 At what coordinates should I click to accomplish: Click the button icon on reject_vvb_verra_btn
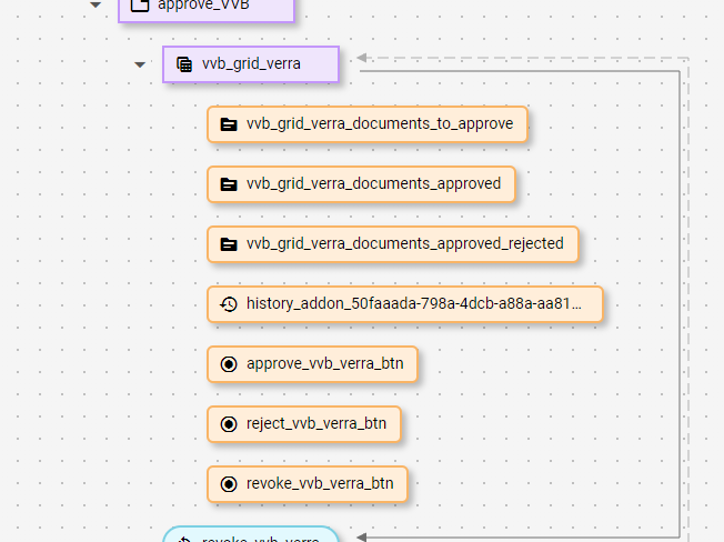pos(228,425)
